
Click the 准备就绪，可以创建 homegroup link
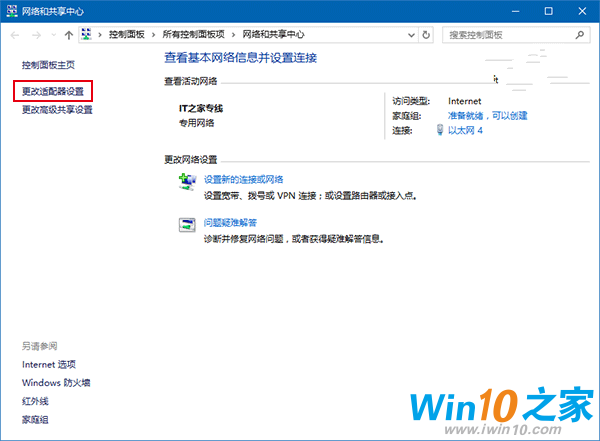click(488, 116)
